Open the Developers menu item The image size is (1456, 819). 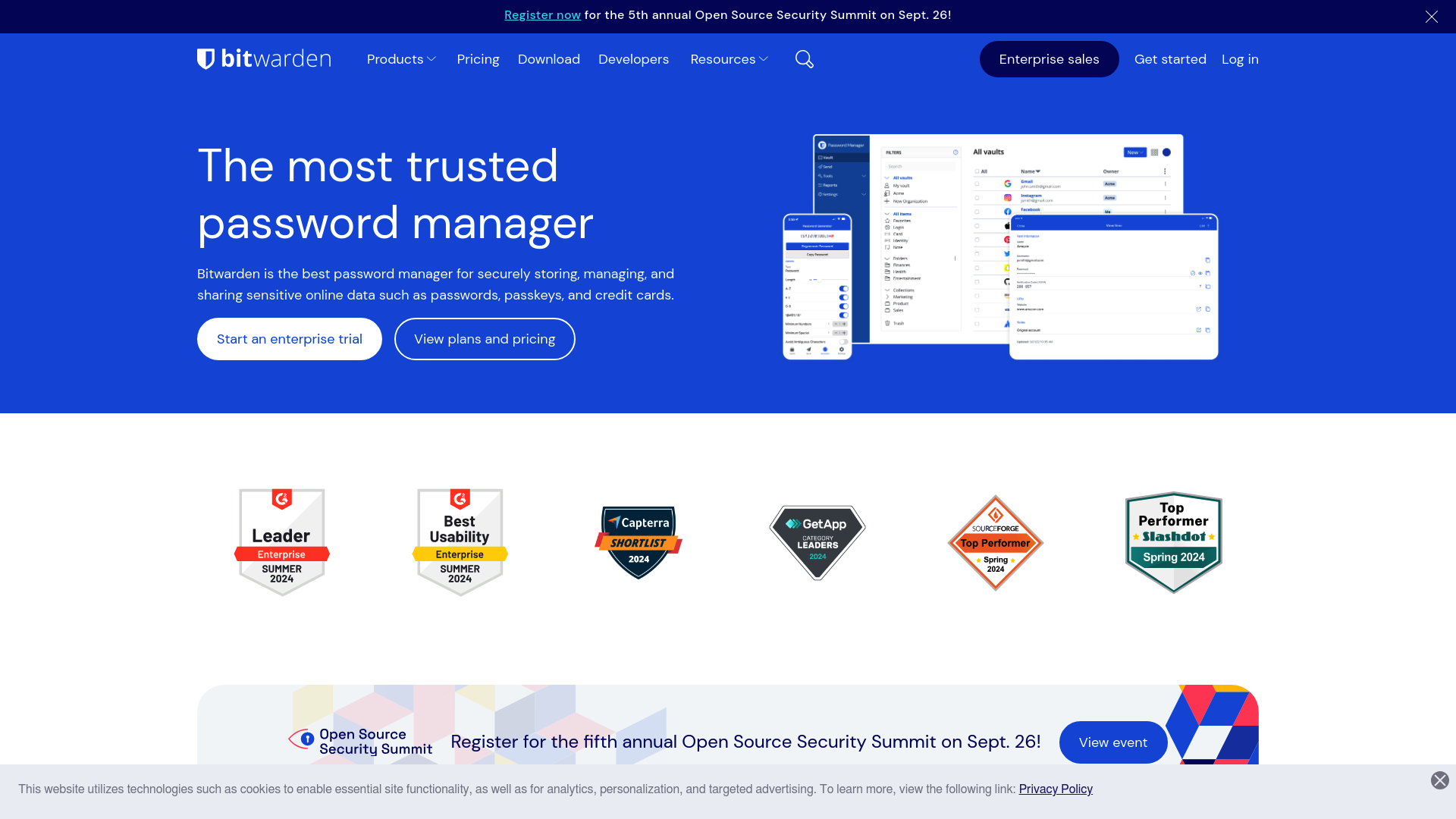pyautogui.click(x=633, y=59)
